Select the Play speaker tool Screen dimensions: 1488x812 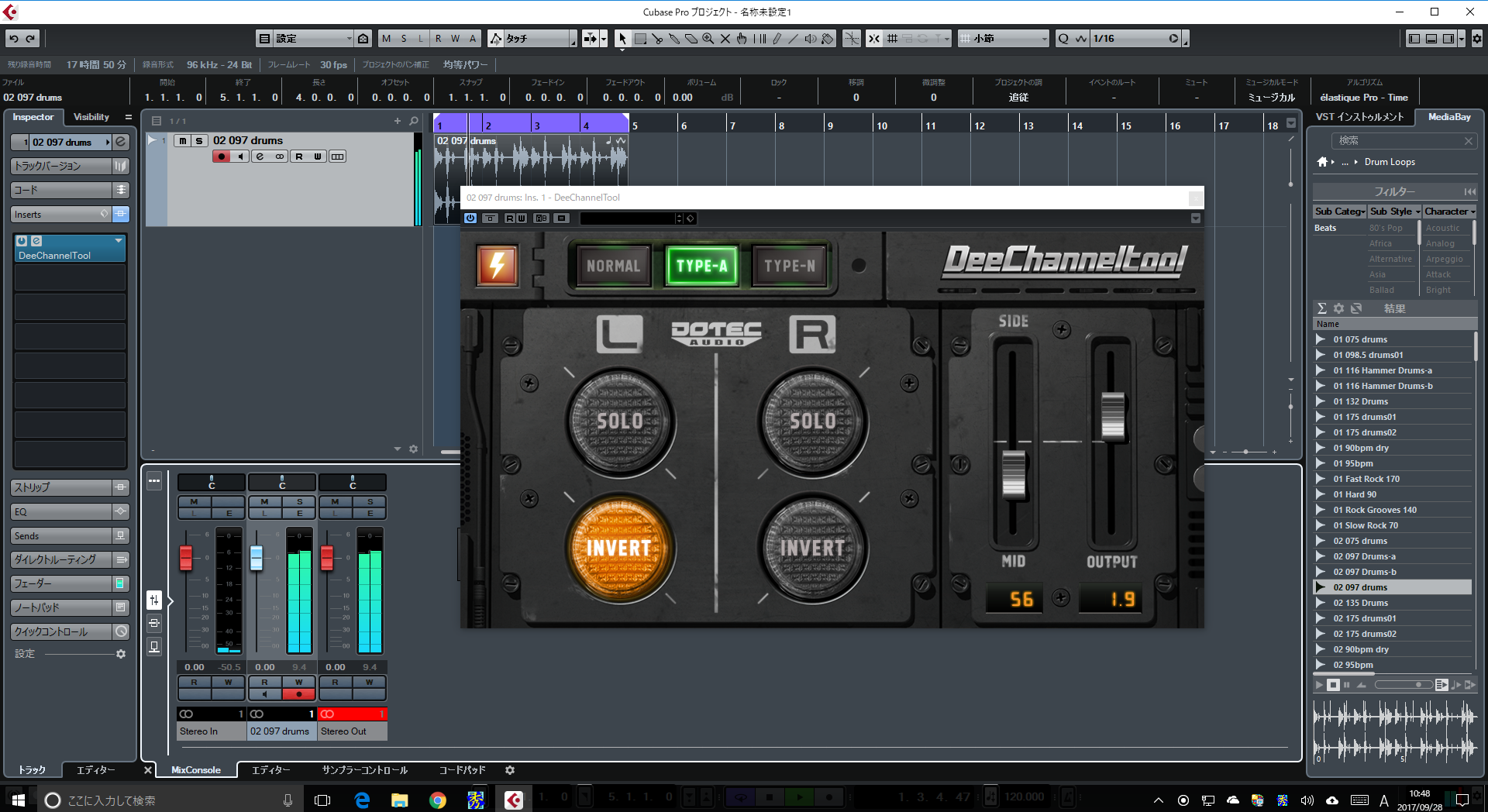coord(811,39)
